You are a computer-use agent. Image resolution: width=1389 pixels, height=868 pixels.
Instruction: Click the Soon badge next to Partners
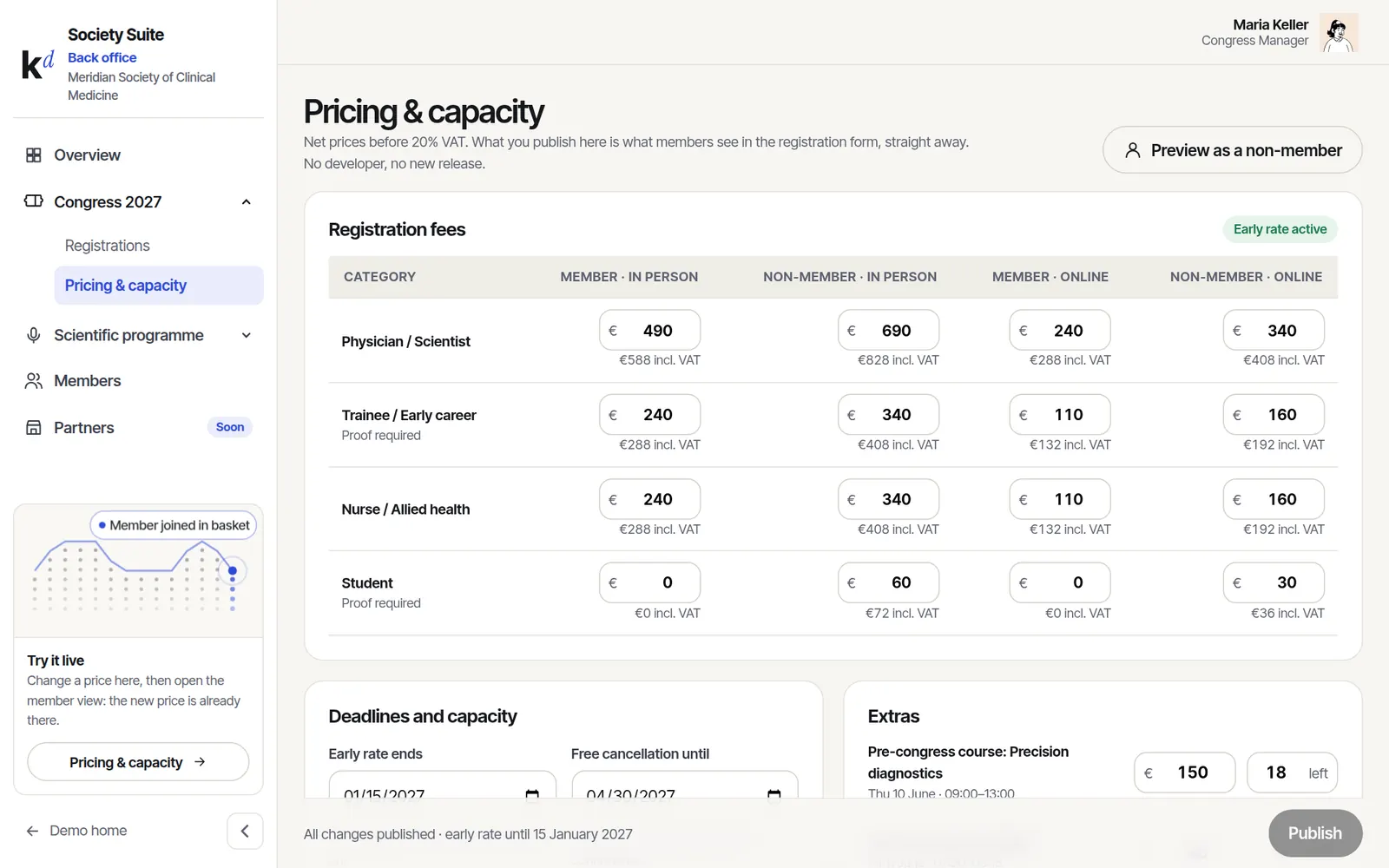pos(230,427)
